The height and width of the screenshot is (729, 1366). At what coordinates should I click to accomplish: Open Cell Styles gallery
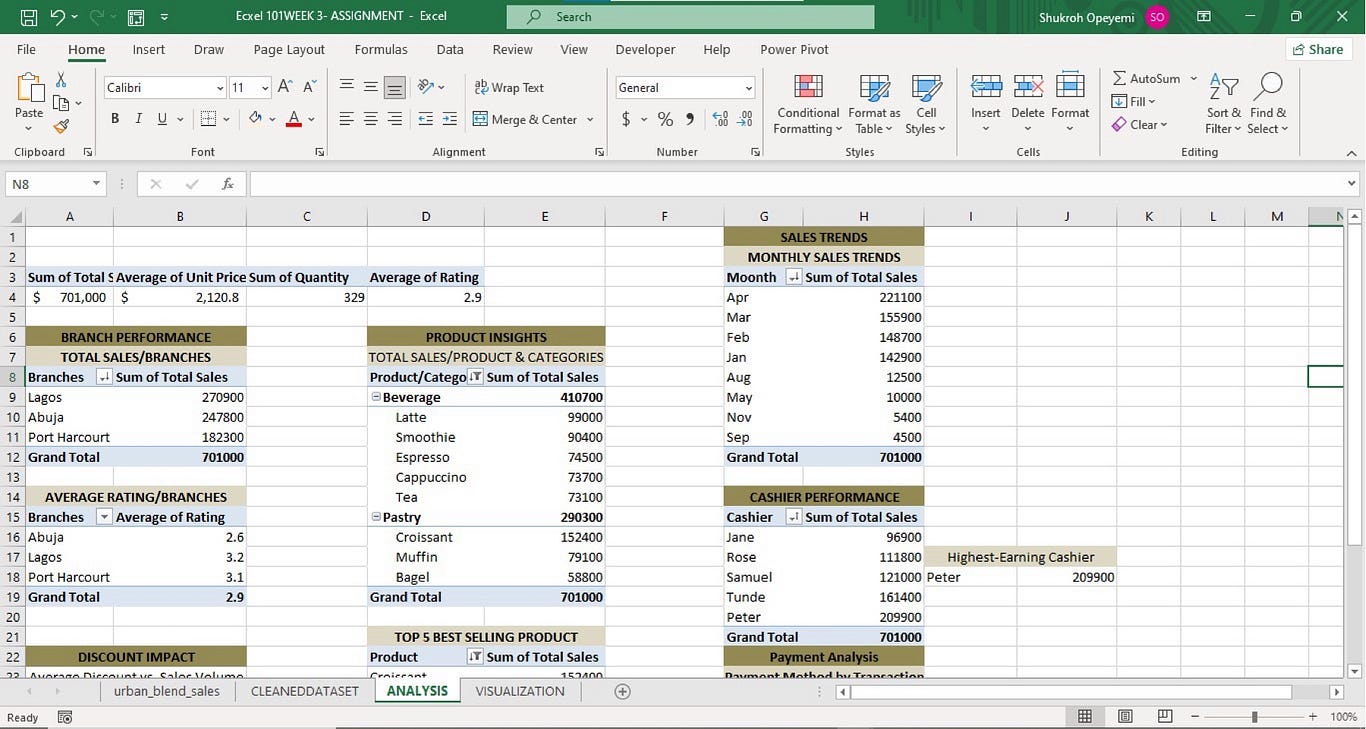926,104
